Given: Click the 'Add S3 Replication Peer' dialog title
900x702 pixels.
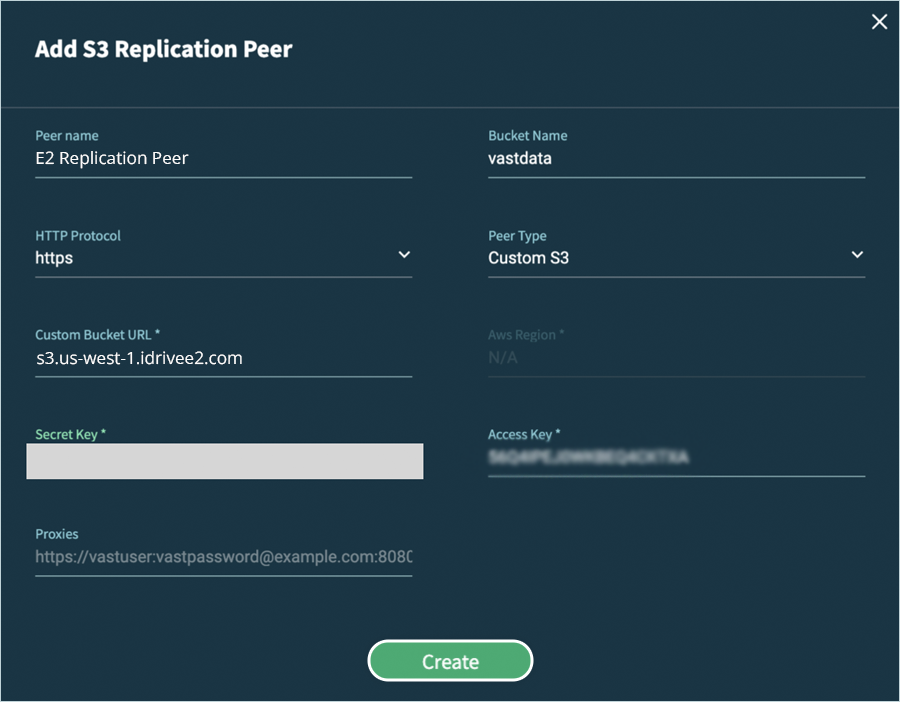Looking at the screenshot, I should click(x=164, y=49).
